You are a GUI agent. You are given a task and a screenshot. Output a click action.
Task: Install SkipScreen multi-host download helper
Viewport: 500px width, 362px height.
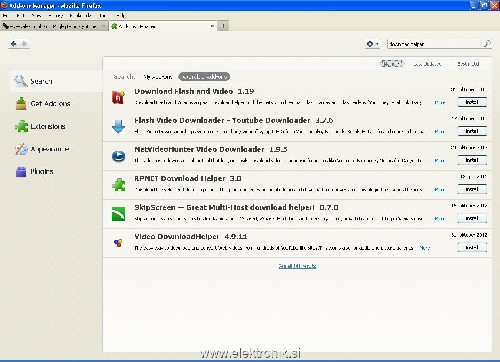click(472, 218)
